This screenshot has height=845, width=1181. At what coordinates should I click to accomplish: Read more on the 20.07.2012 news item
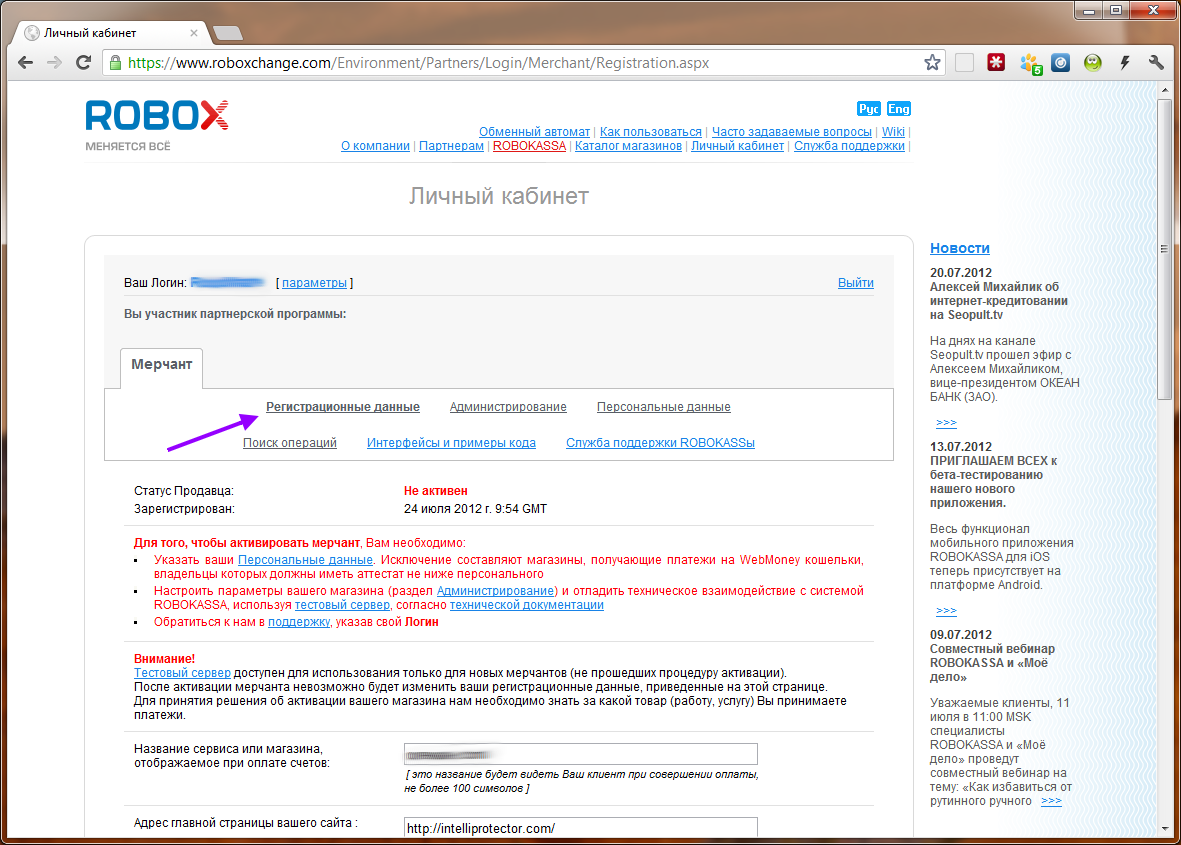point(946,422)
